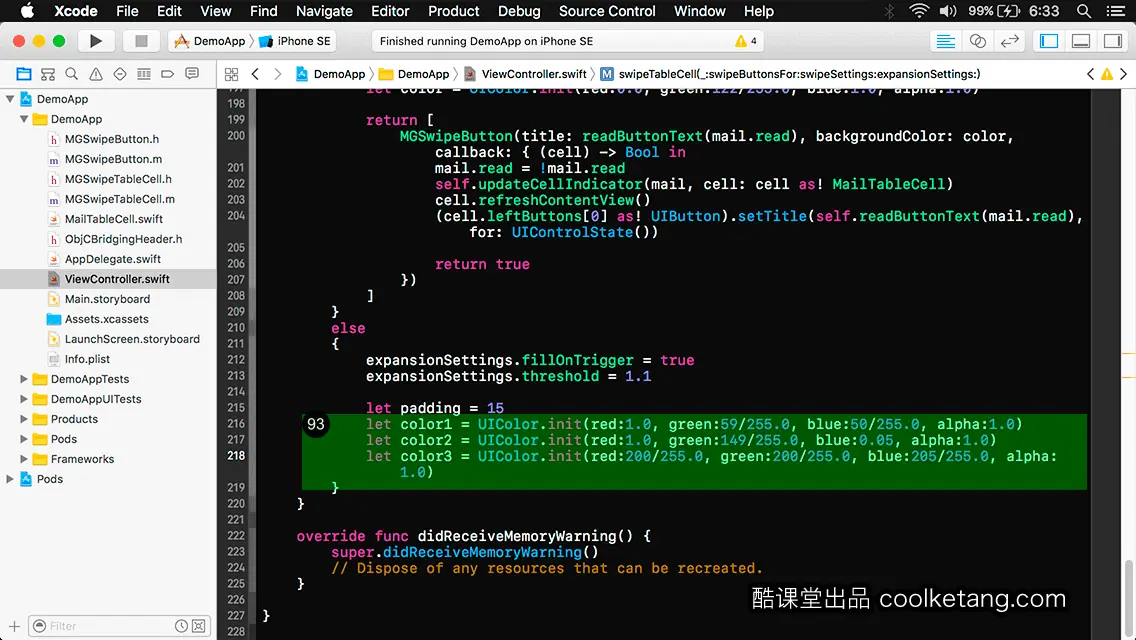Viewport: 1136px width, 640px height.
Task: Open the Wi-Fi status menu
Action: tap(919, 11)
